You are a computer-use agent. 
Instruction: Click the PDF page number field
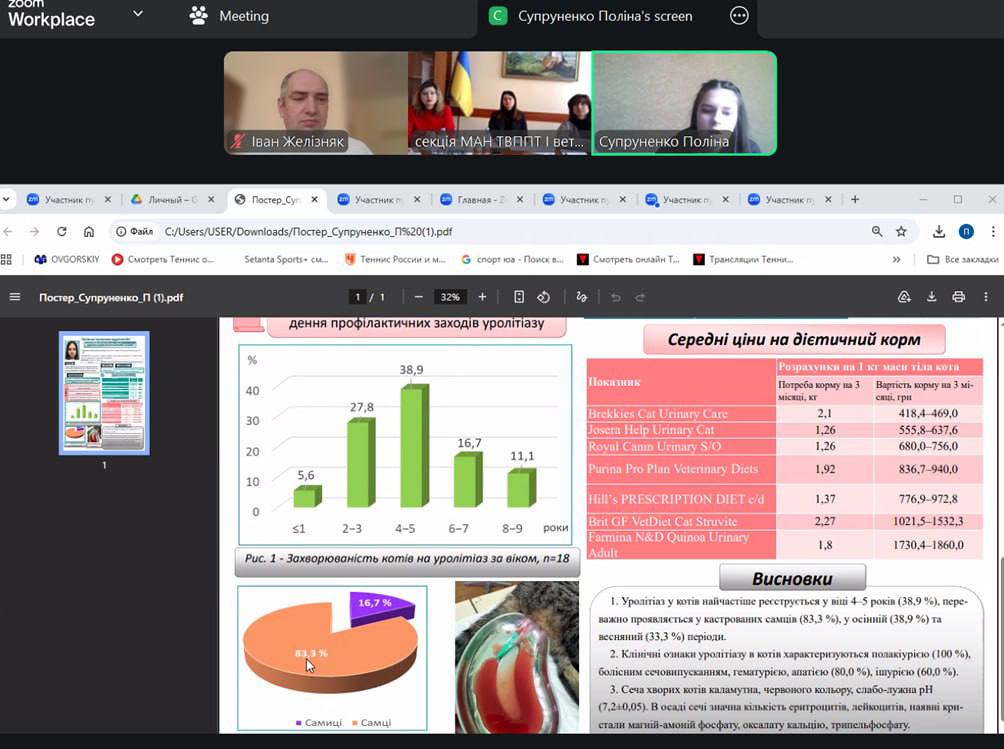(356, 297)
